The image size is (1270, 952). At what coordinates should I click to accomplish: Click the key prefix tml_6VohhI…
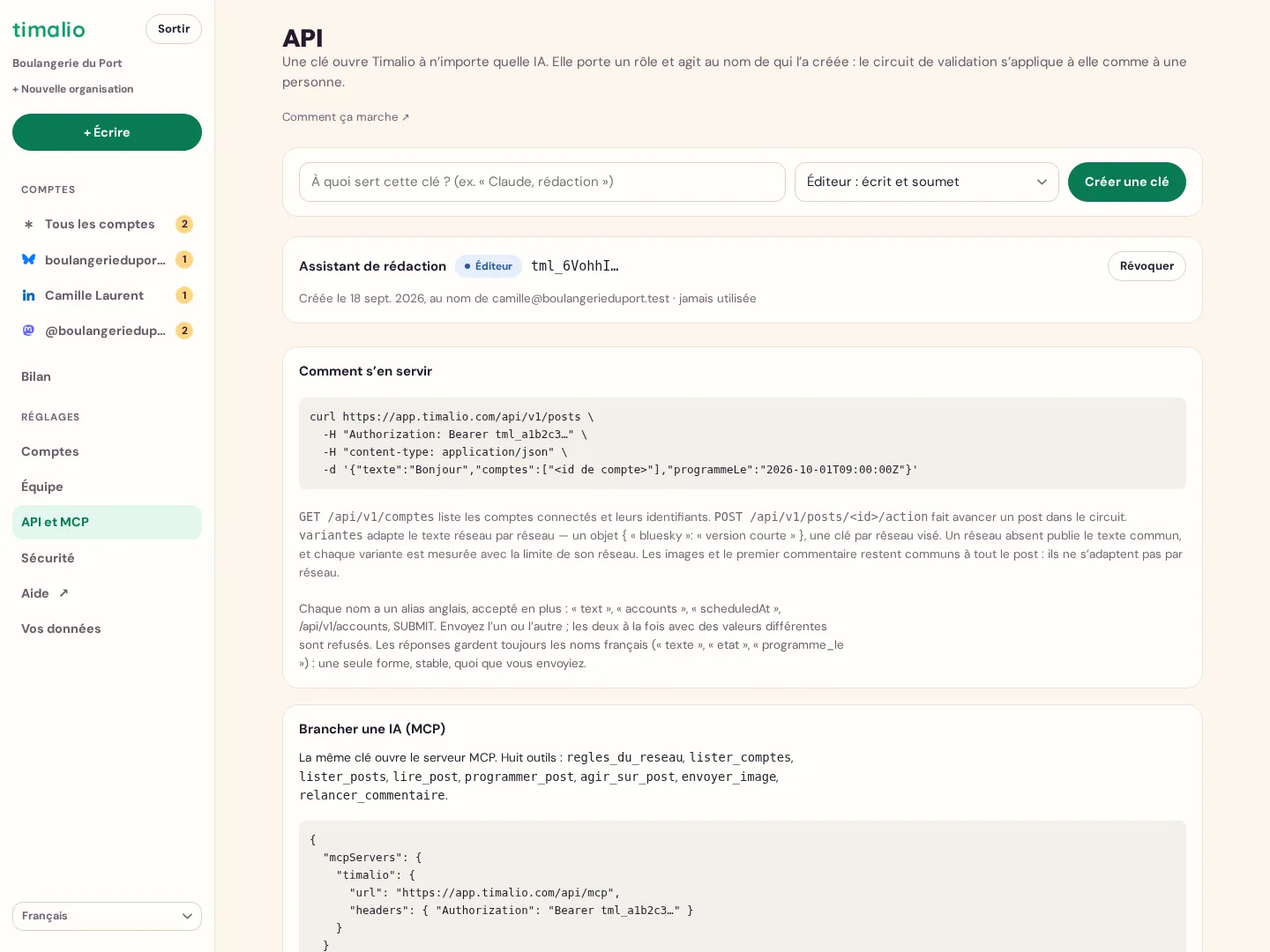575,266
